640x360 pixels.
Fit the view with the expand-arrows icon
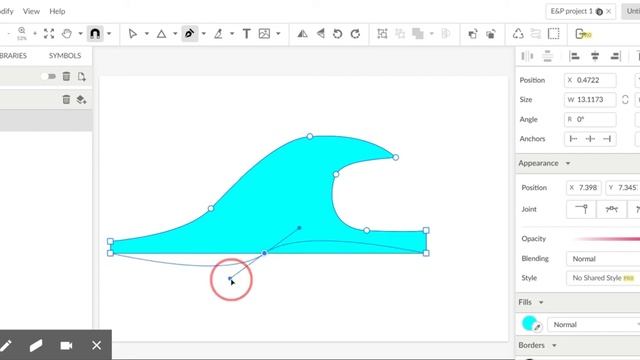pyautogui.click(x=49, y=33)
